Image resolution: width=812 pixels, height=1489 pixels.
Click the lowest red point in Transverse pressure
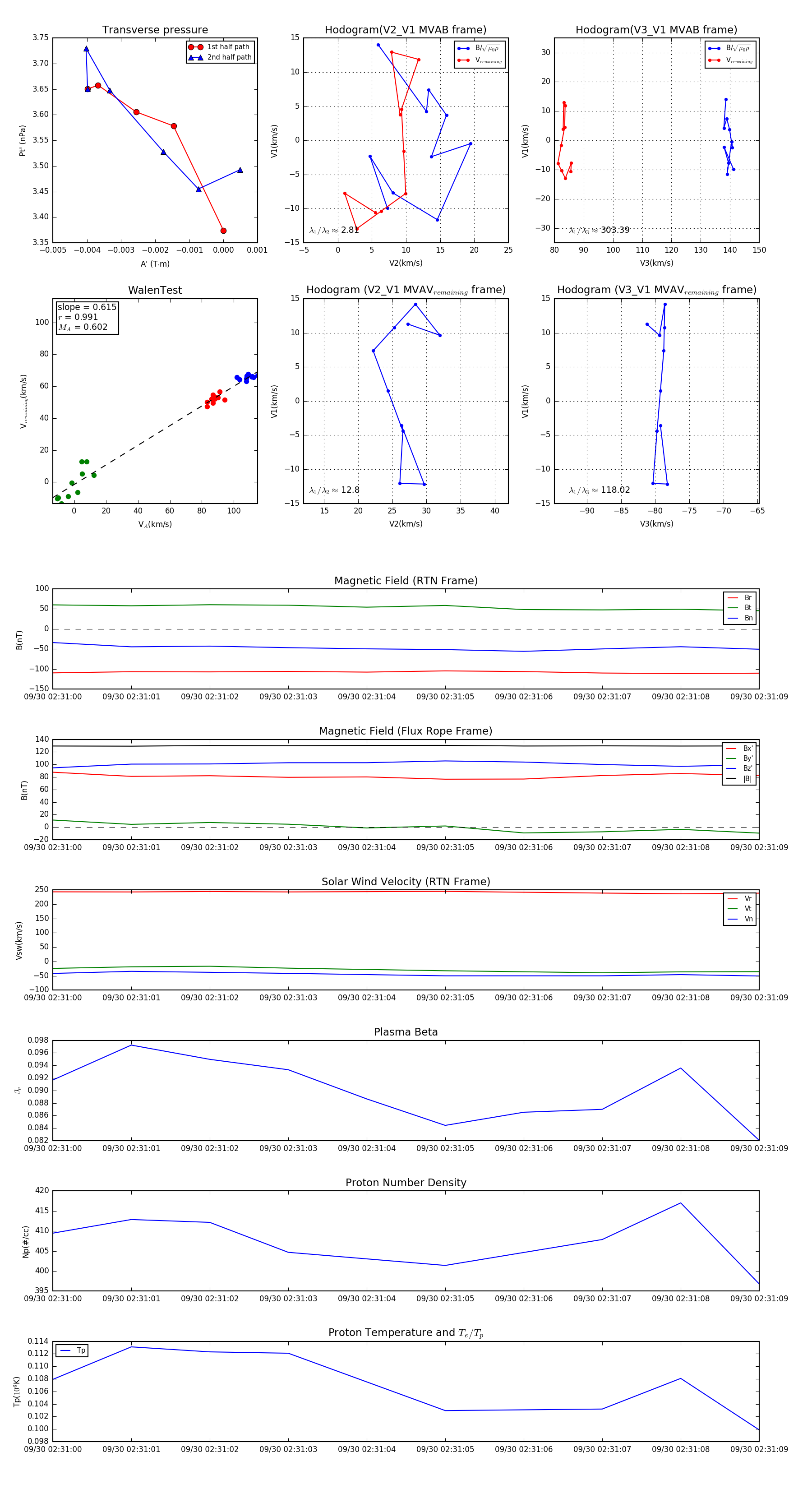pos(224,231)
